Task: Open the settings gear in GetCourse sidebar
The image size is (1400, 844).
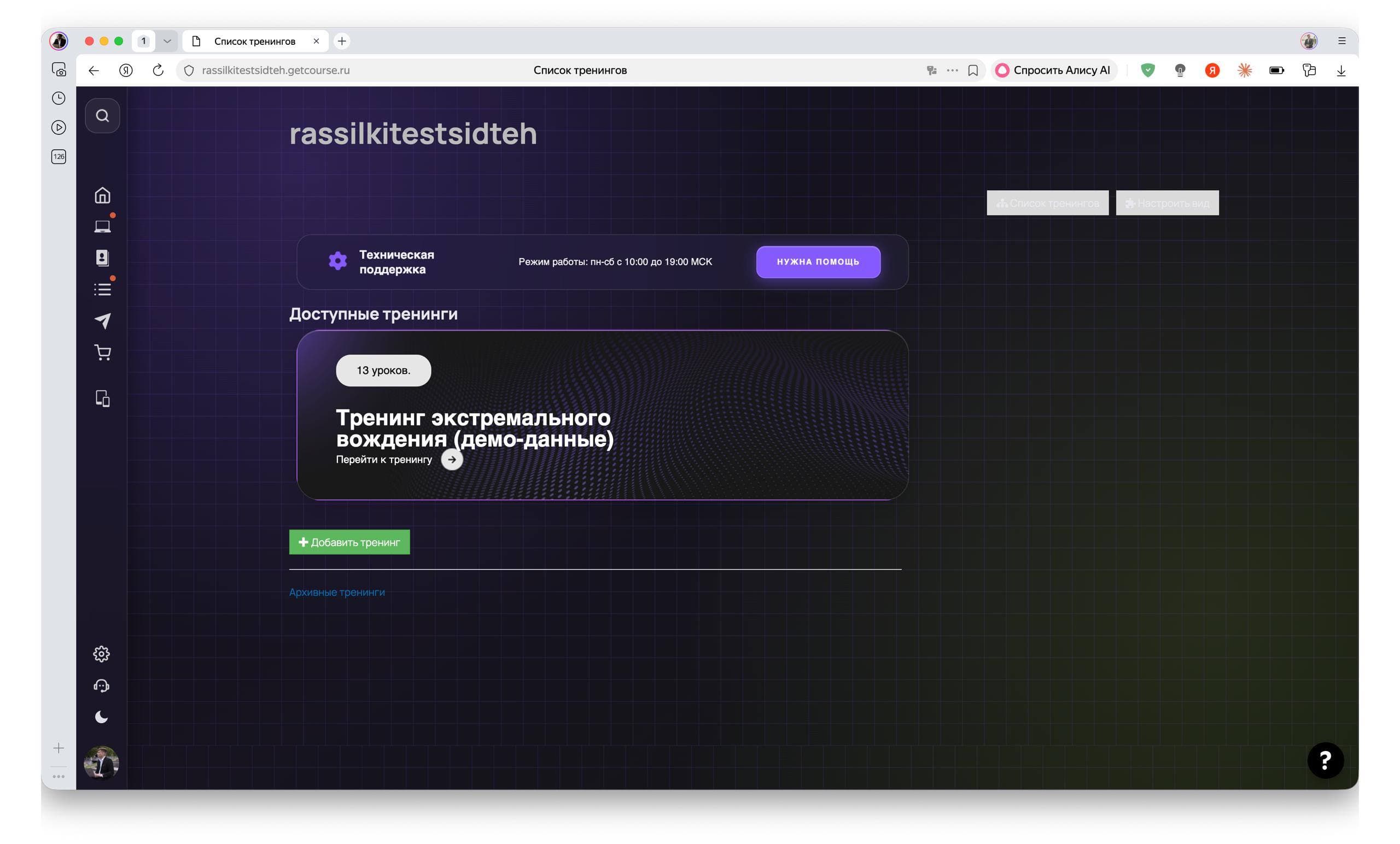Action: [101, 654]
